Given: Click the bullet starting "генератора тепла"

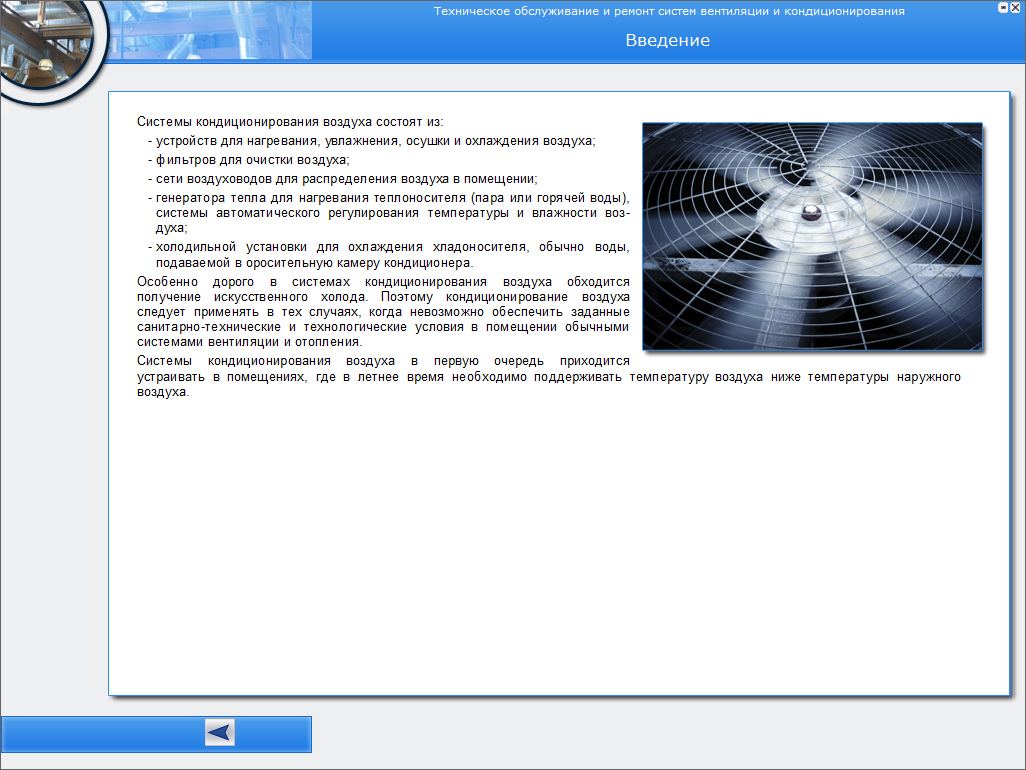Looking at the screenshot, I should click(x=391, y=213).
